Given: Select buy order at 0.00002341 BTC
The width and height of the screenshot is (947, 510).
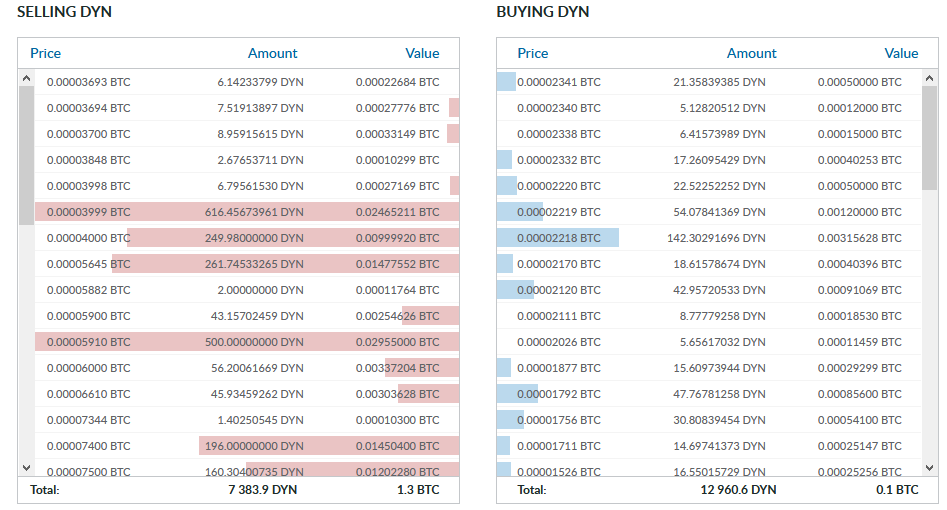Looking at the screenshot, I should click(709, 82).
